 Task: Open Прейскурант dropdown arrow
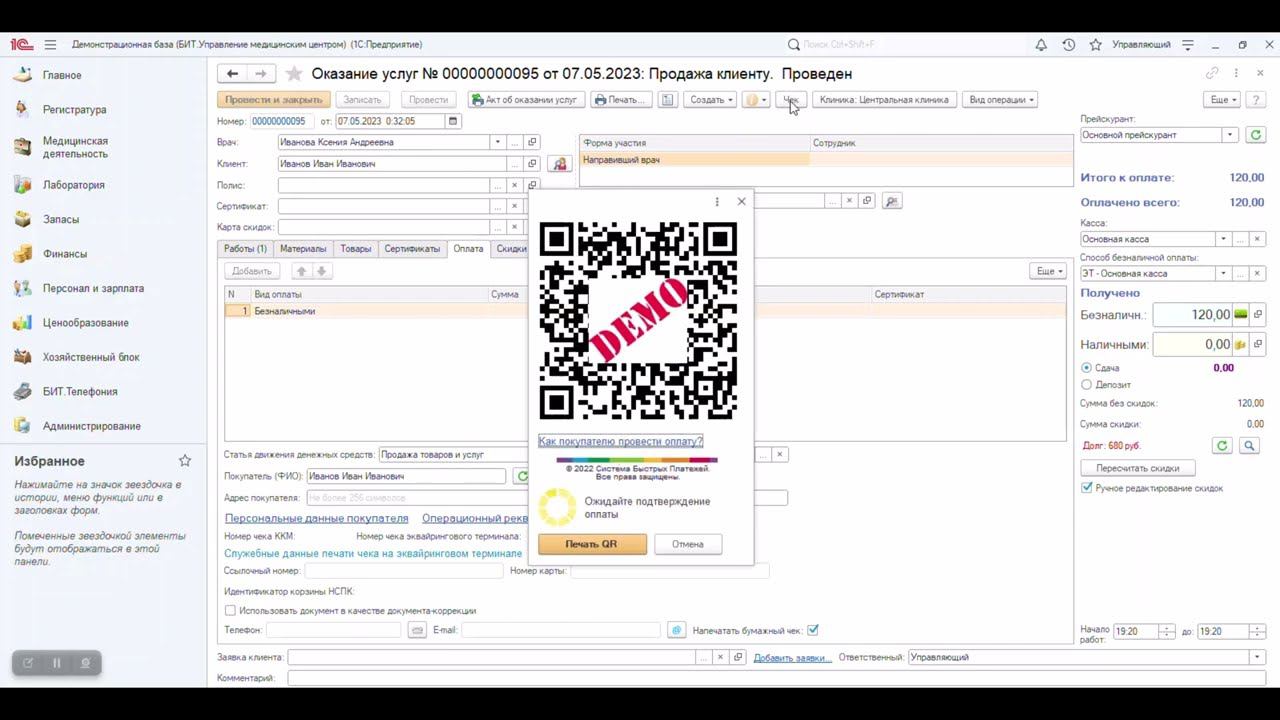click(1230, 135)
